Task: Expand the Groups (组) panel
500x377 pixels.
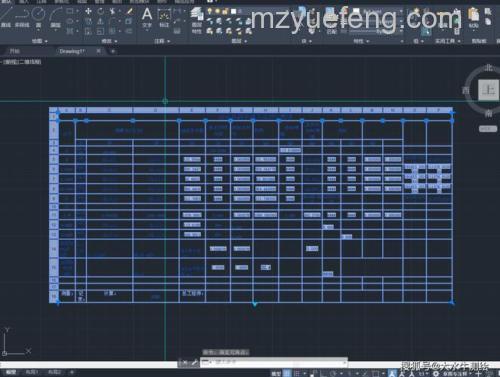Action: coord(418,41)
